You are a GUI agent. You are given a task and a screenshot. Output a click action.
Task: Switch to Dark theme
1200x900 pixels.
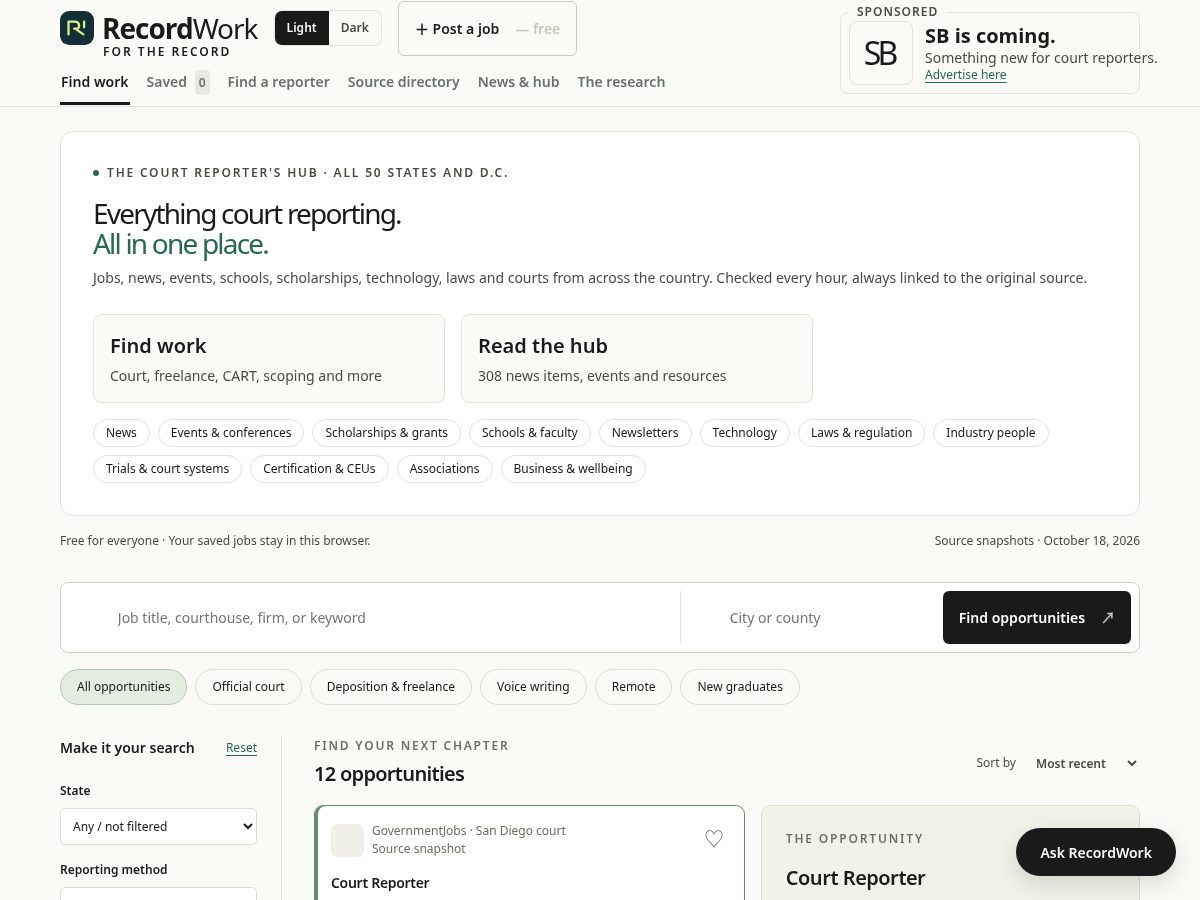pyautogui.click(x=355, y=28)
